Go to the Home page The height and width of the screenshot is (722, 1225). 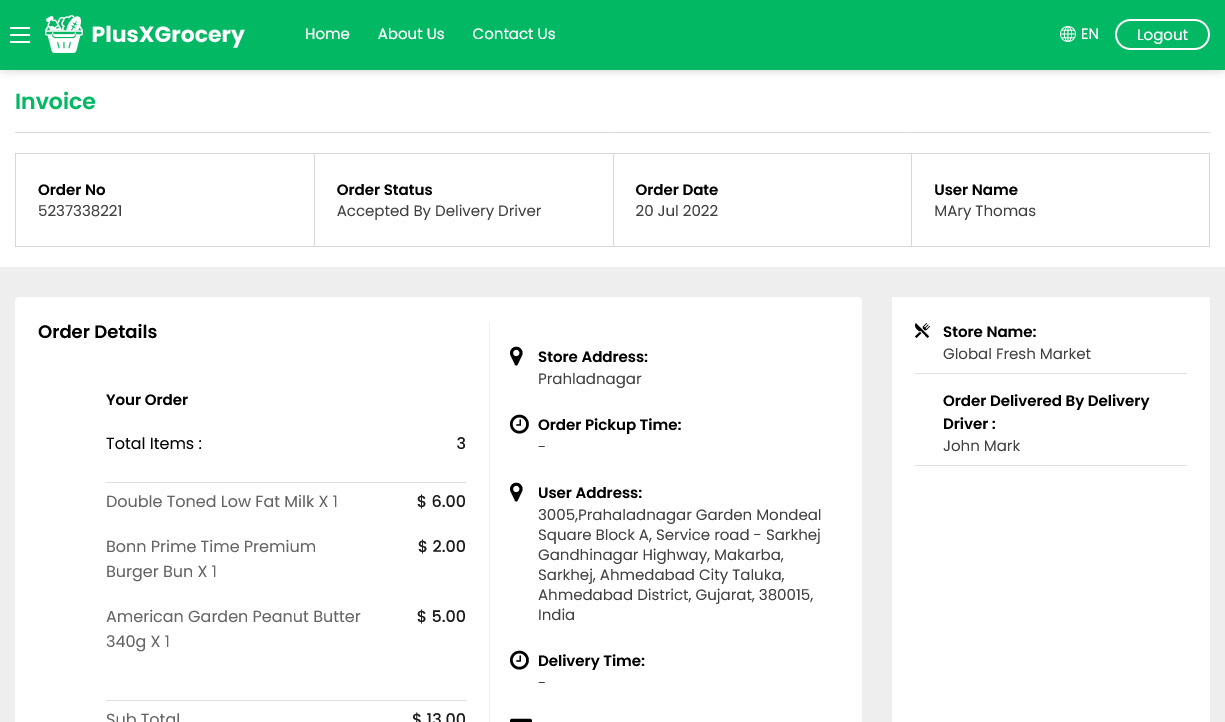tap(327, 34)
